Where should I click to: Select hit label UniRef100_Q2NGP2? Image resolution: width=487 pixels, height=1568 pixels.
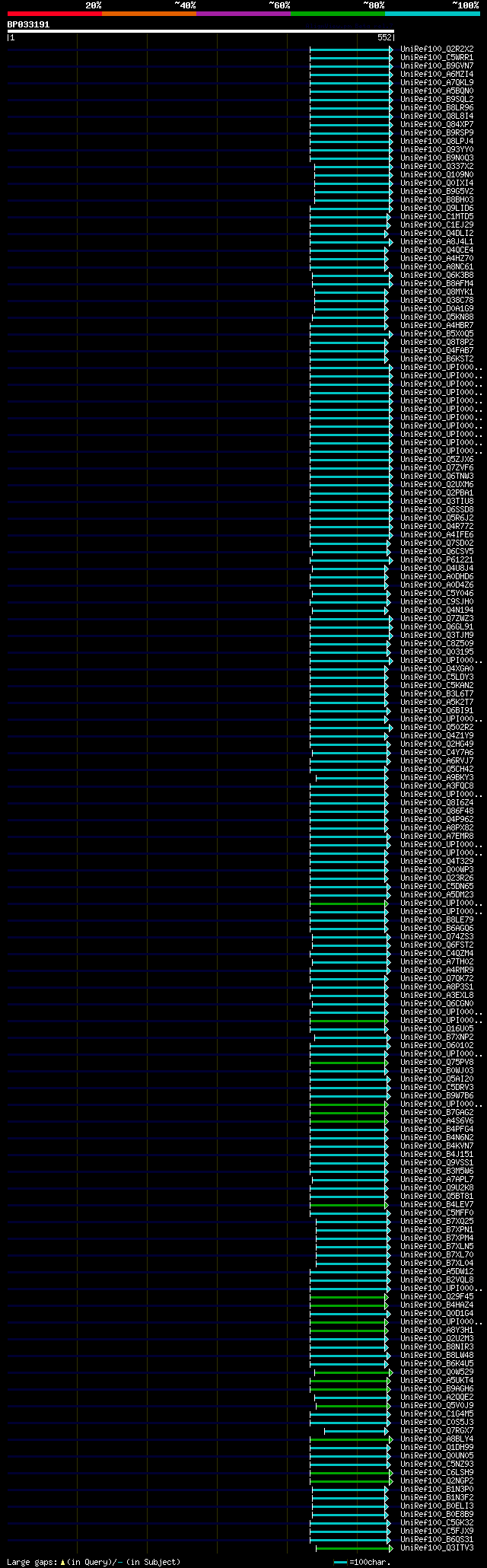437,1480
